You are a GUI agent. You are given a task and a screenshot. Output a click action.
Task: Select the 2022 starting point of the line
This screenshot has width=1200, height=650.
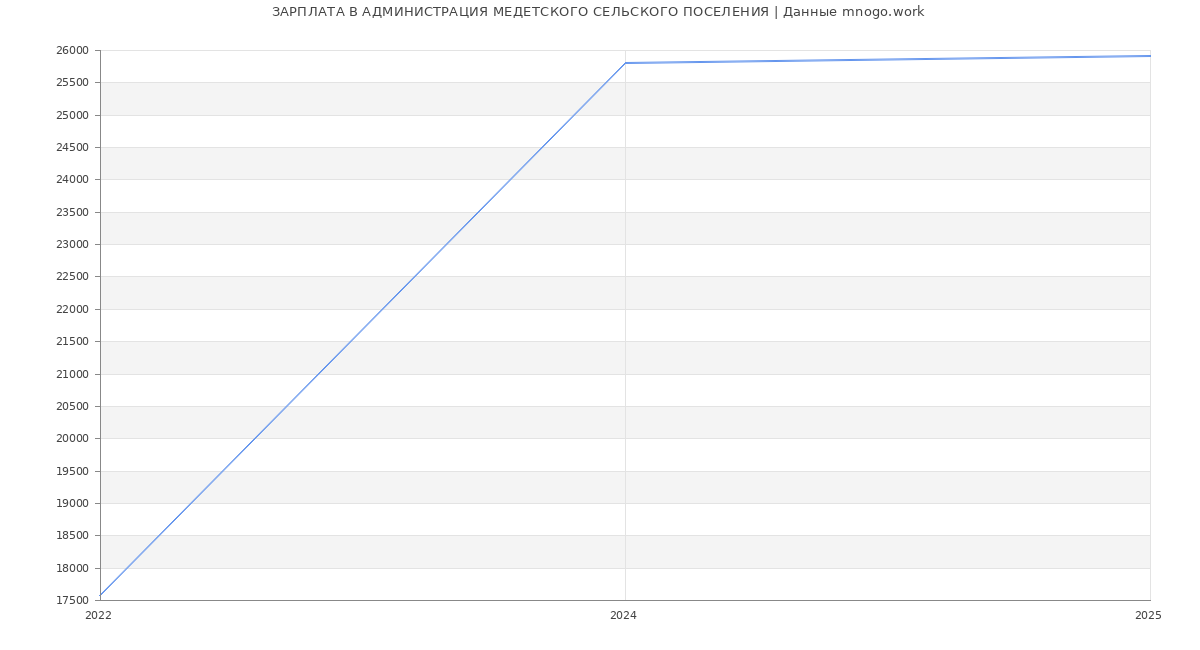[x=101, y=596]
